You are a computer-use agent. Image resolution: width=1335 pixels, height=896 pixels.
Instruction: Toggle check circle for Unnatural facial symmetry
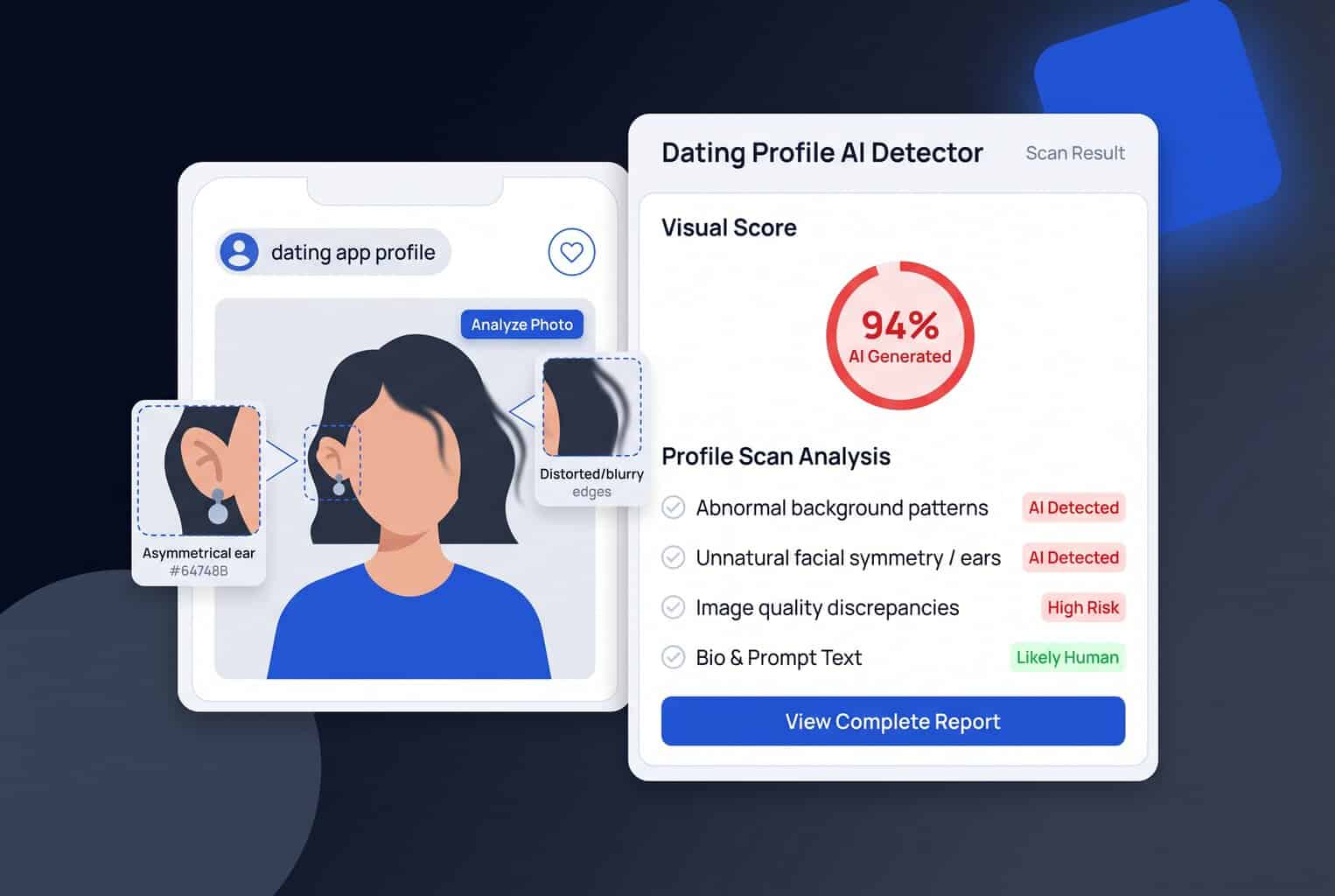pos(673,557)
